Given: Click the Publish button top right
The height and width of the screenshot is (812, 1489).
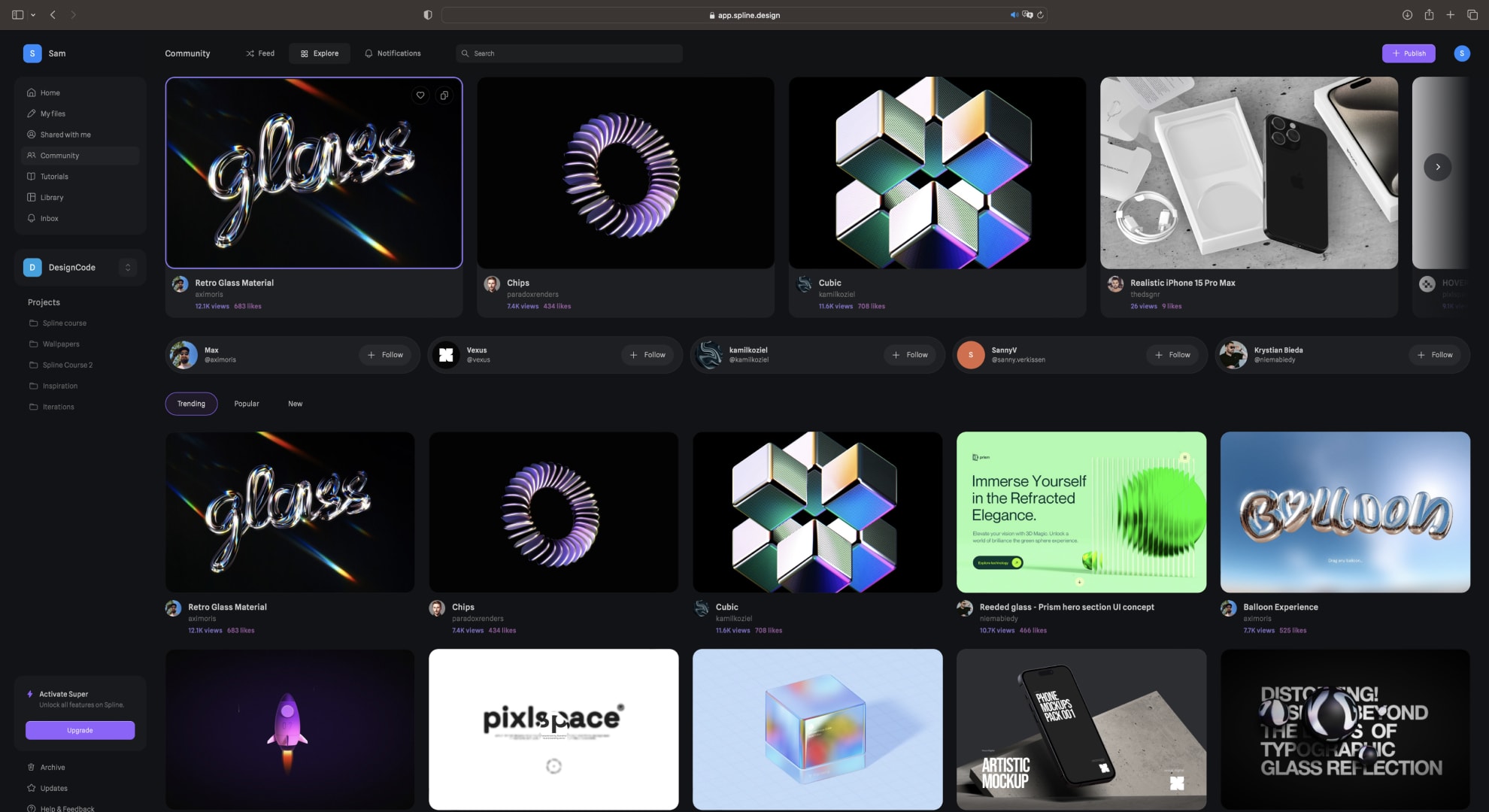Looking at the screenshot, I should (1408, 52).
